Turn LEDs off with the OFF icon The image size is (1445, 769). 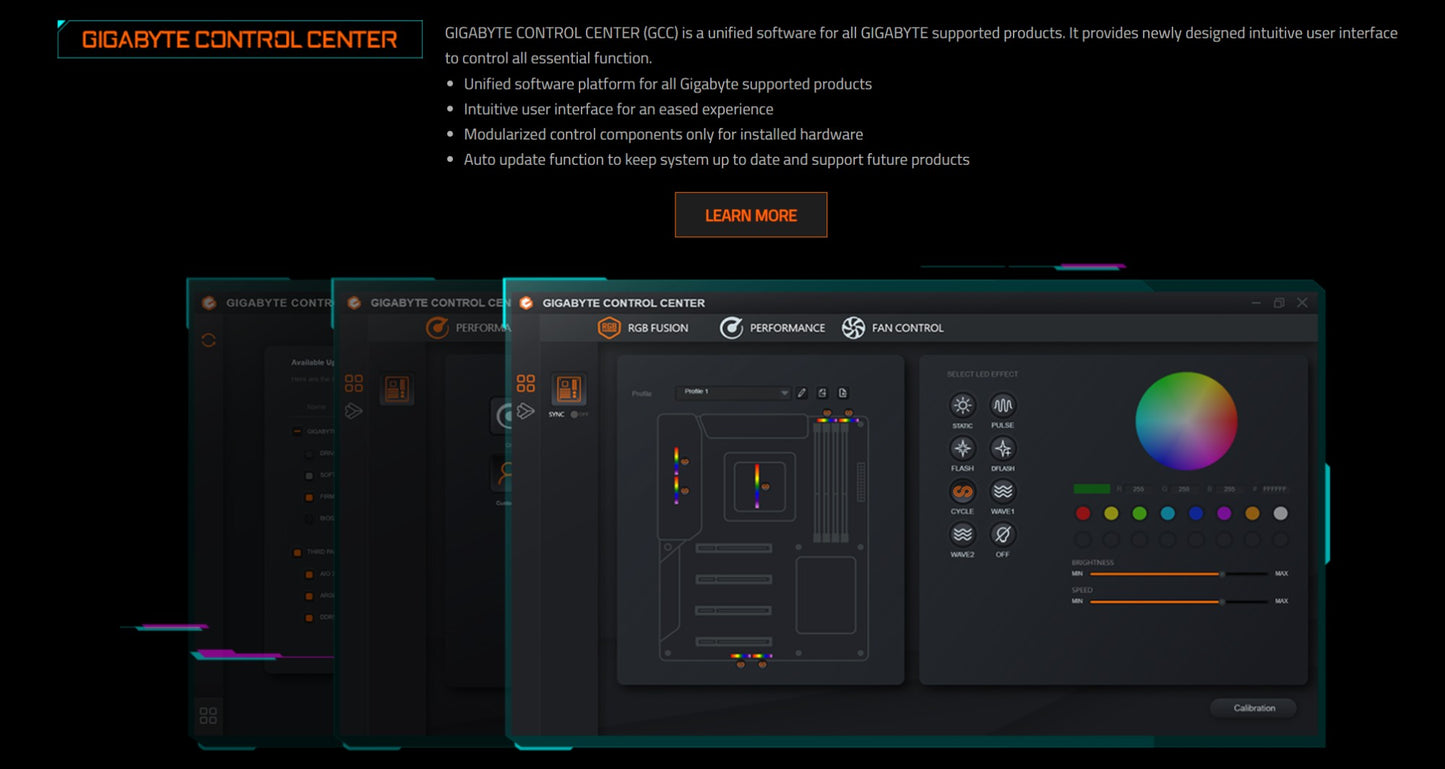[1003, 534]
